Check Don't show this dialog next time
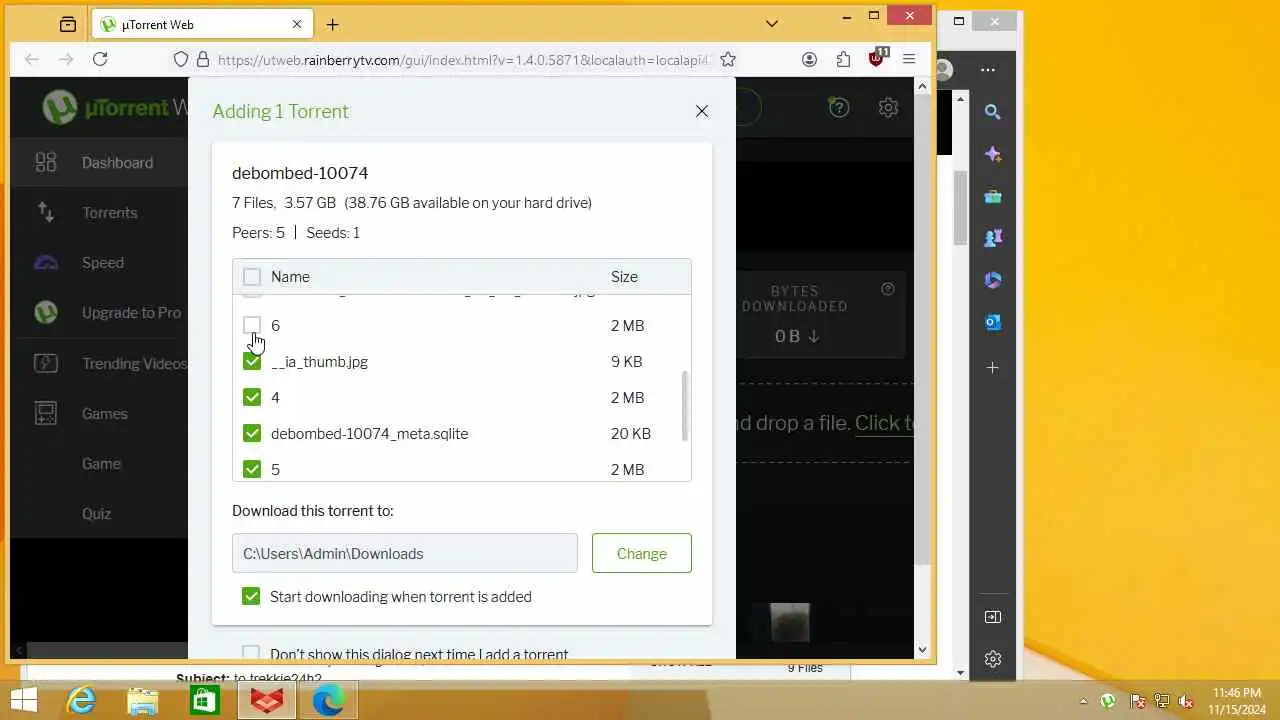 [x=251, y=654]
